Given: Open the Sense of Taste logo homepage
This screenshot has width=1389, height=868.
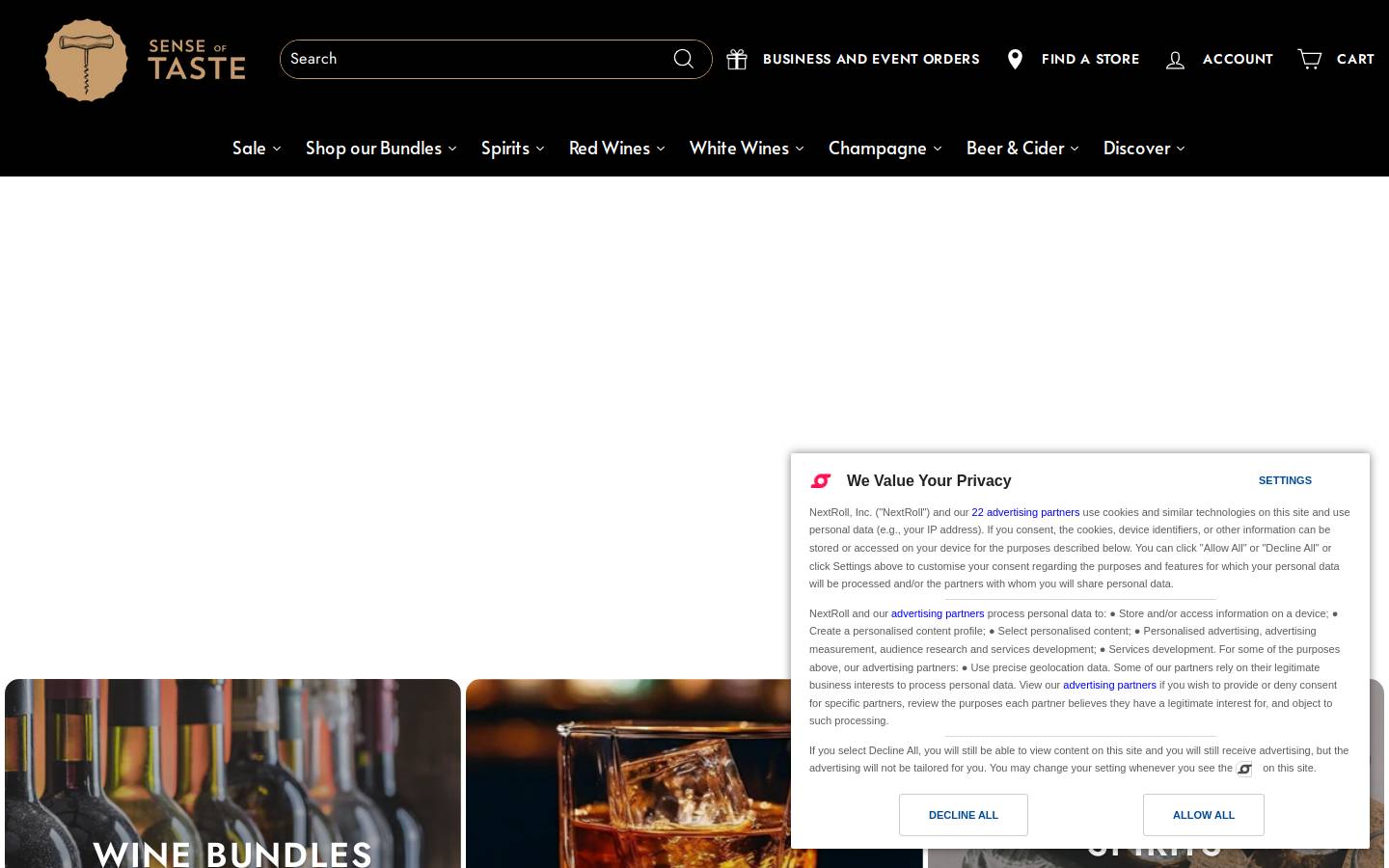Looking at the screenshot, I should (146, 60).
